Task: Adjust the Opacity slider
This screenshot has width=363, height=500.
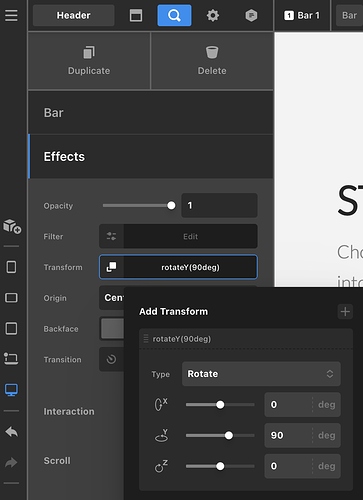Action: pyautogui.click(x=139, y=205)
